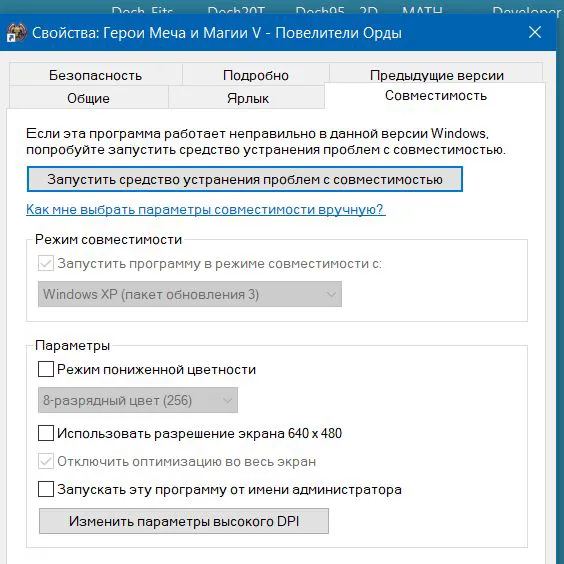Open the Подробно tab
The width and height of the screenshot is (564, 564).
[x=256, y=75]
